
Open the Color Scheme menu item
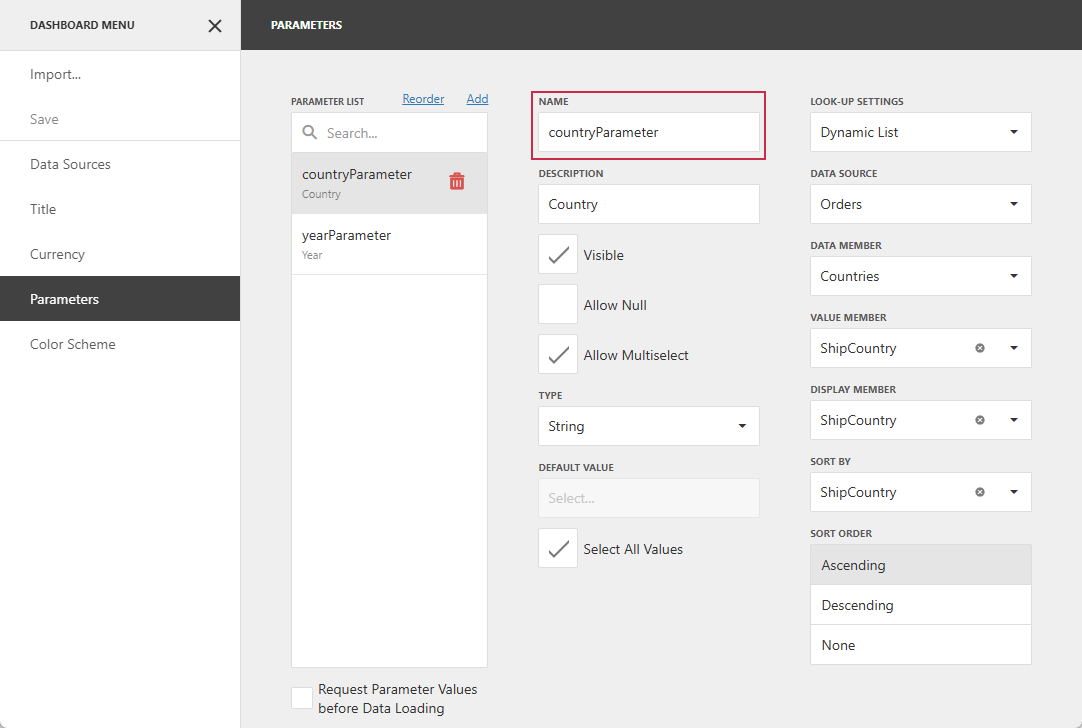pos(120,344)
